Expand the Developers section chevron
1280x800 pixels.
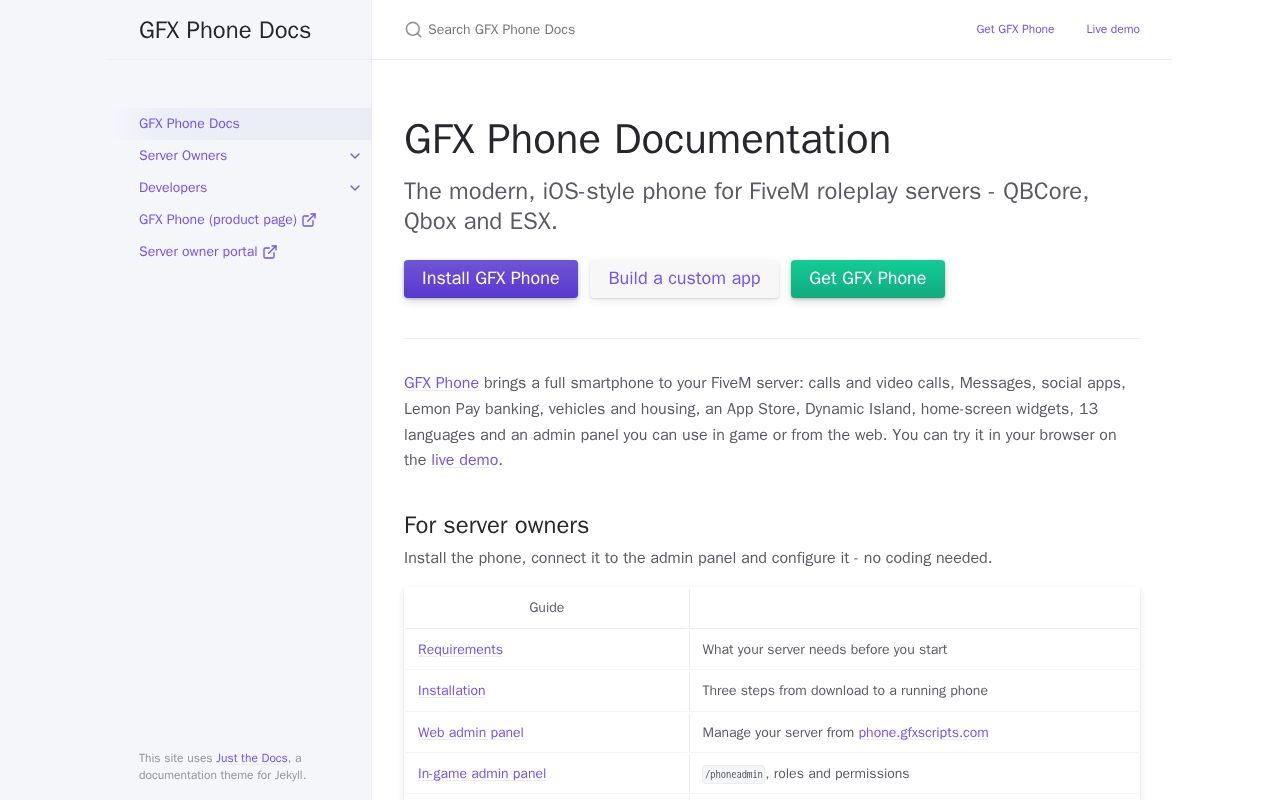coord(355,188)
